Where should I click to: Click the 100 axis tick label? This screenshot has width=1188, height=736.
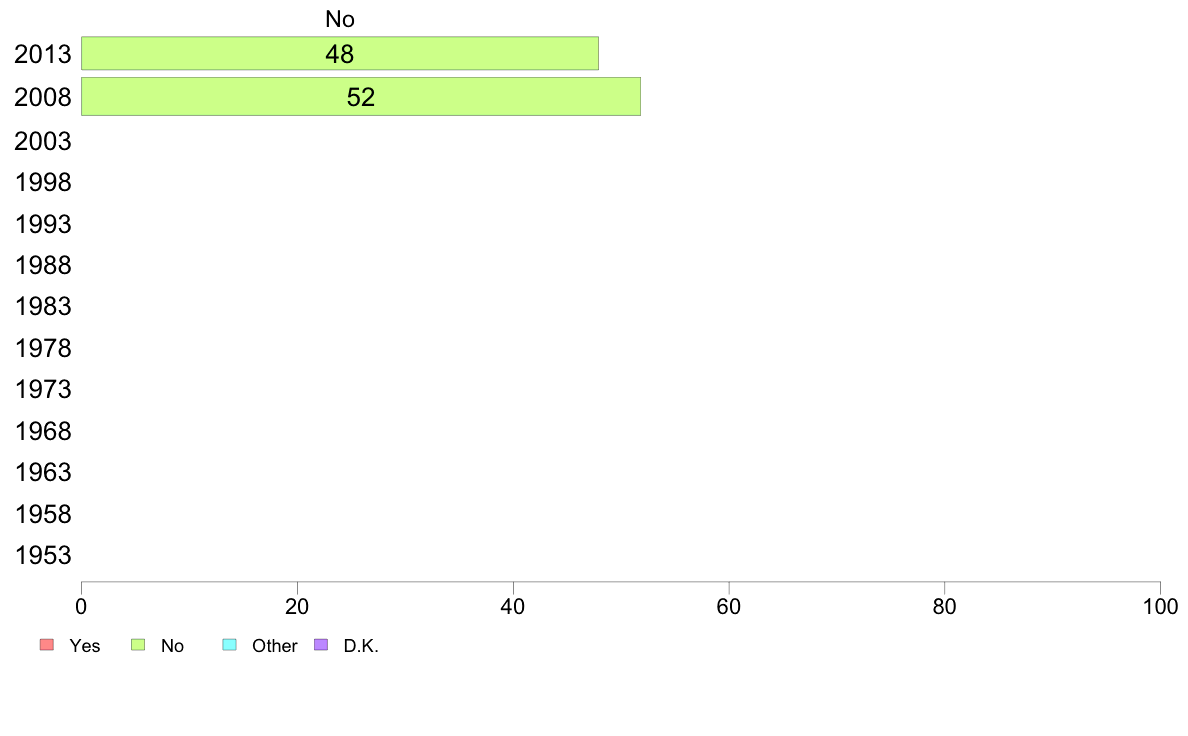point(1160,606)
